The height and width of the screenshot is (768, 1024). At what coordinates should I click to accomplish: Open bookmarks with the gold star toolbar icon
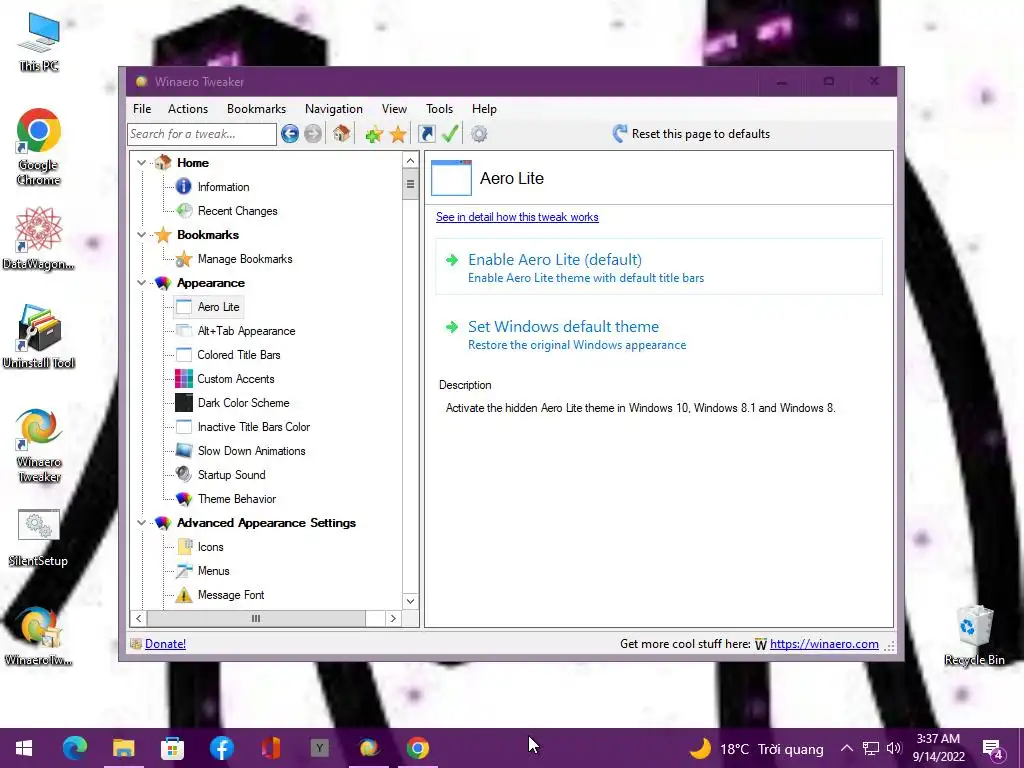[x=398, y=135]
